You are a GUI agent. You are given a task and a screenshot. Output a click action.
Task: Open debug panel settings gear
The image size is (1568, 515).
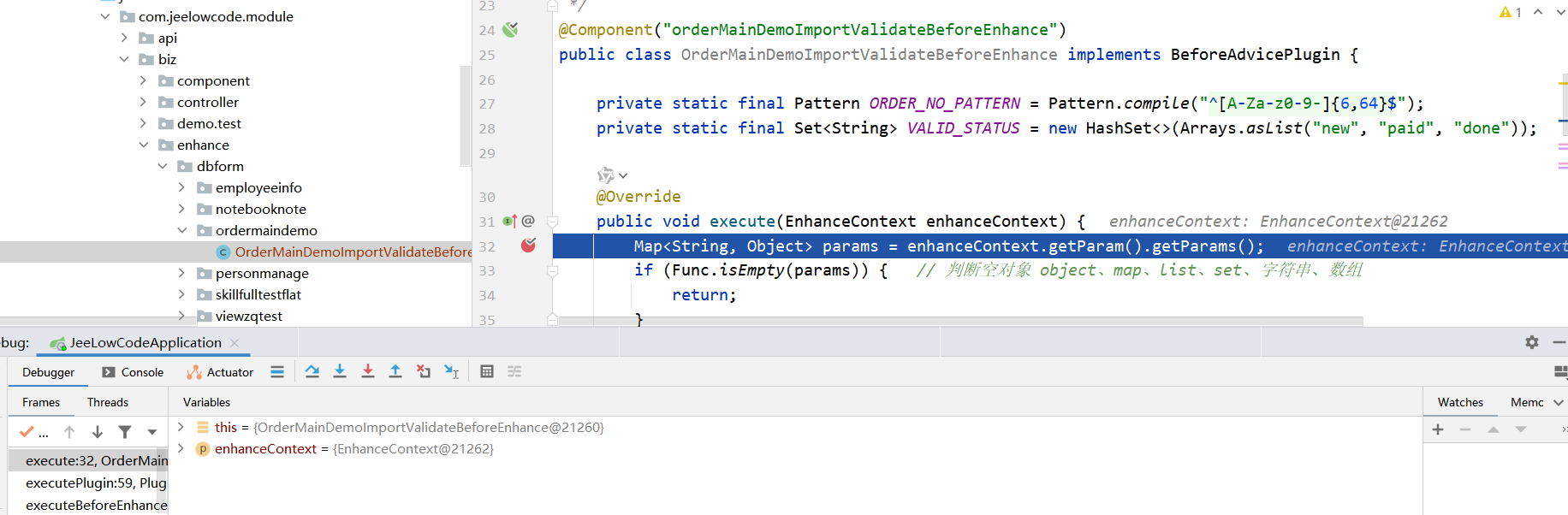[1532, 342]
